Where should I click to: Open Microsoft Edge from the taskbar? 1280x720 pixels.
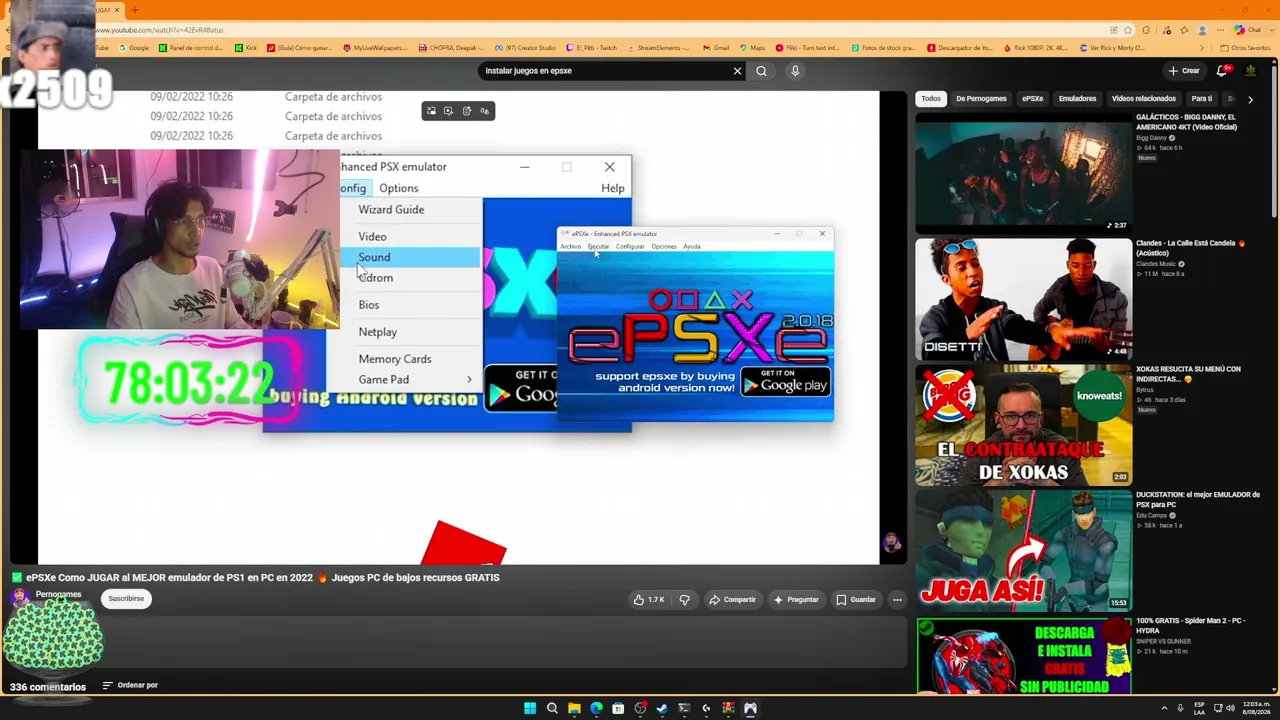tap(596, 709)
